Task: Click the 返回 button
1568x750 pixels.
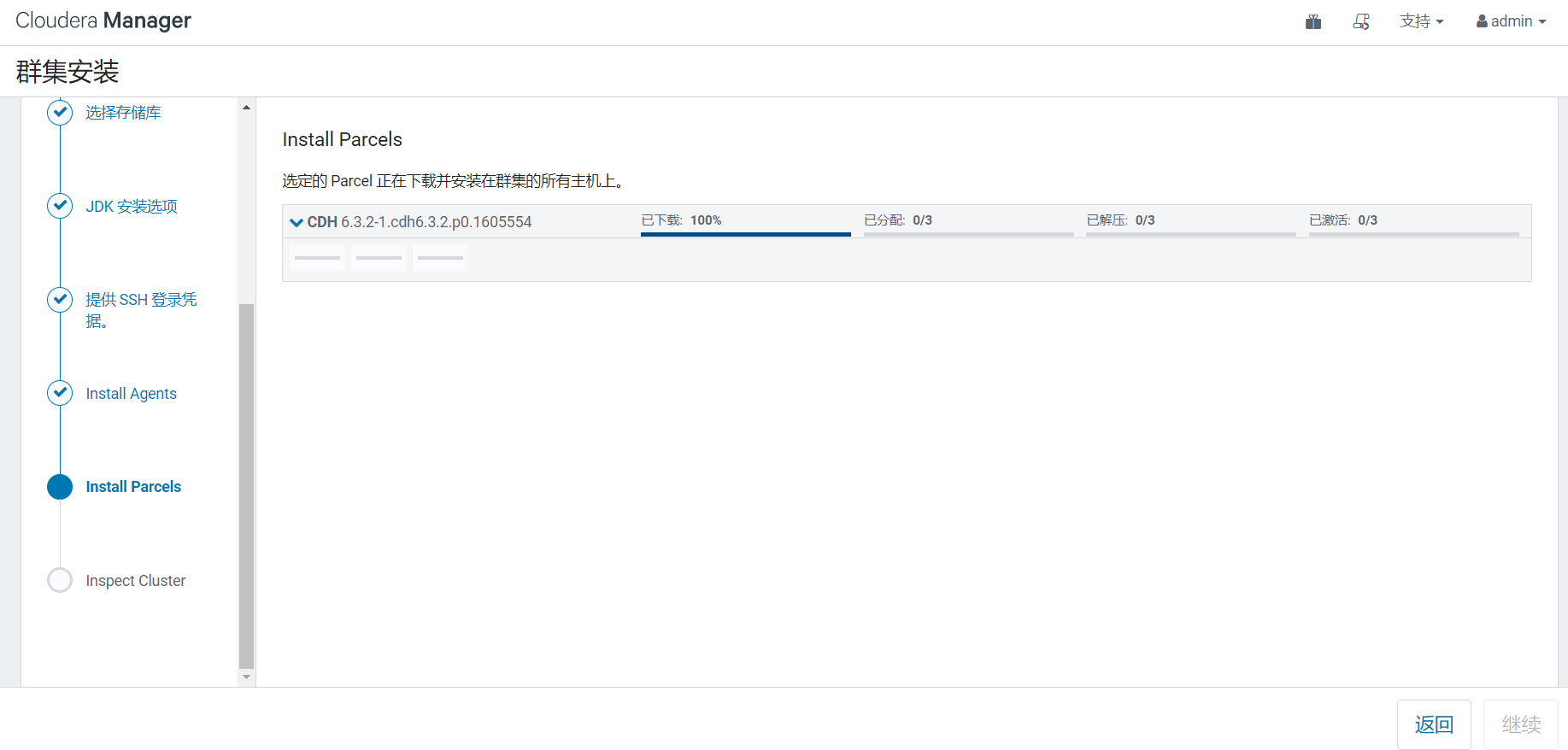Action: 1434,724
